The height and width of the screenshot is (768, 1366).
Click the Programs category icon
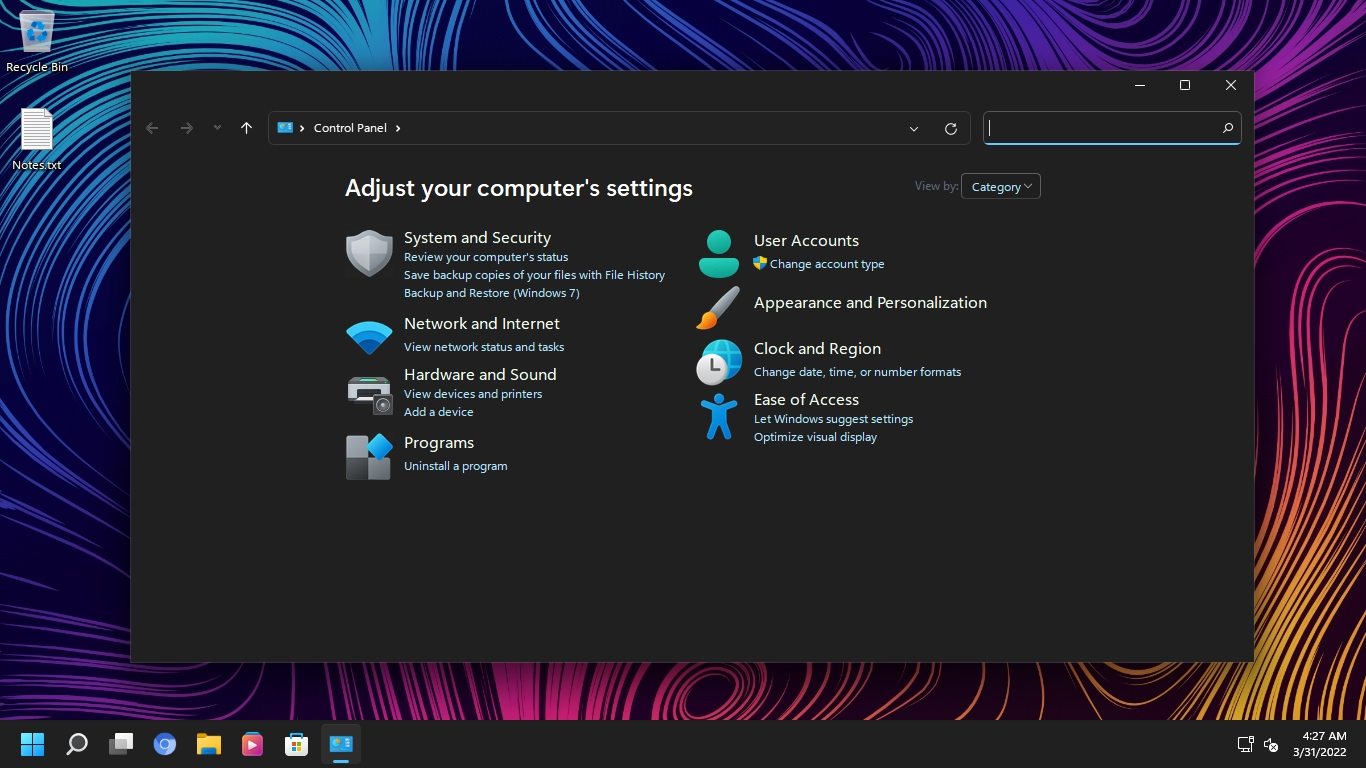point(369,457)
